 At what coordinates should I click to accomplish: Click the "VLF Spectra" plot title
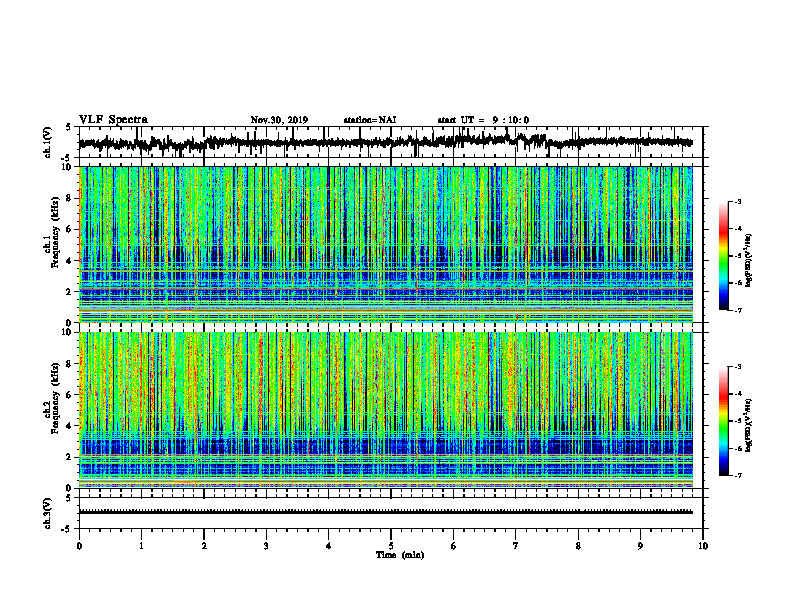[113, 120]
